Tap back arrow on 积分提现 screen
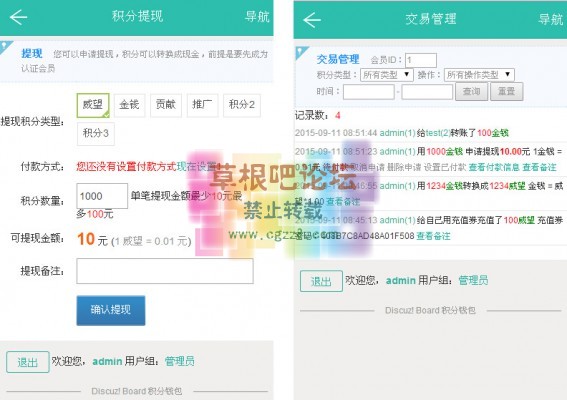This screenshot has height=400, width=567. point(18,17)
